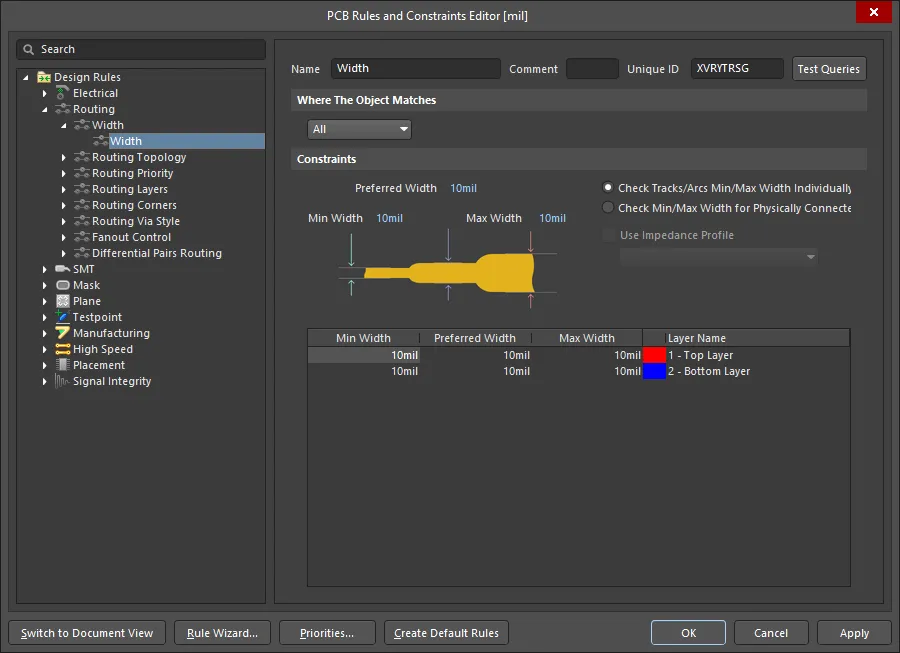Click the Fanout Control icon
This screenshot has width=900, height=653.
pyautogui.click(x=82, y=237)
